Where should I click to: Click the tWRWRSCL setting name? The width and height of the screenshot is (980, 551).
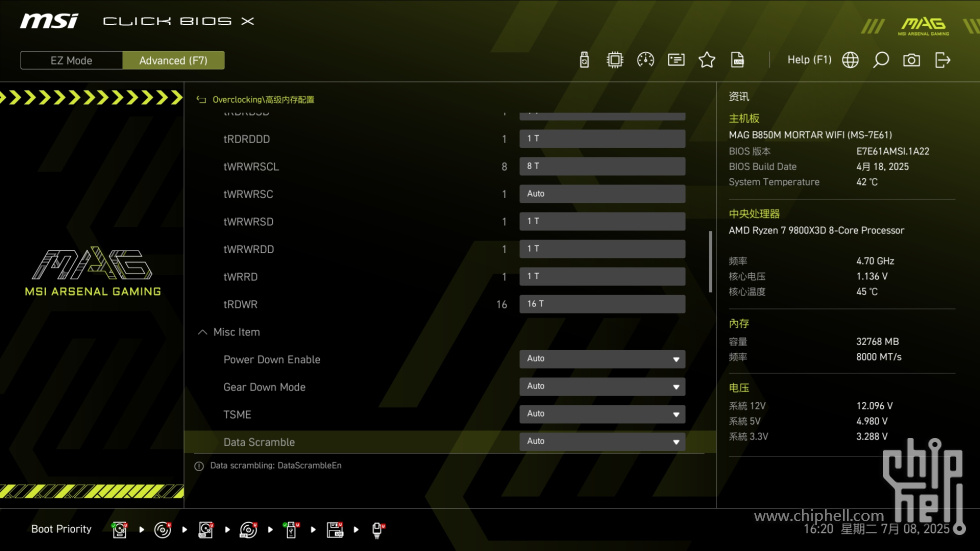click(251, 167)
